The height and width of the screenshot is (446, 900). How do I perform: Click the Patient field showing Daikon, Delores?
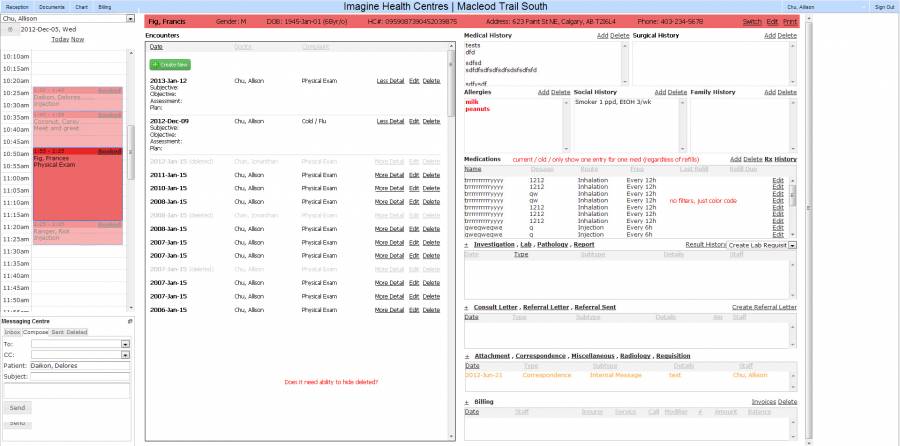pyautogui.click(x=80, y=366)
